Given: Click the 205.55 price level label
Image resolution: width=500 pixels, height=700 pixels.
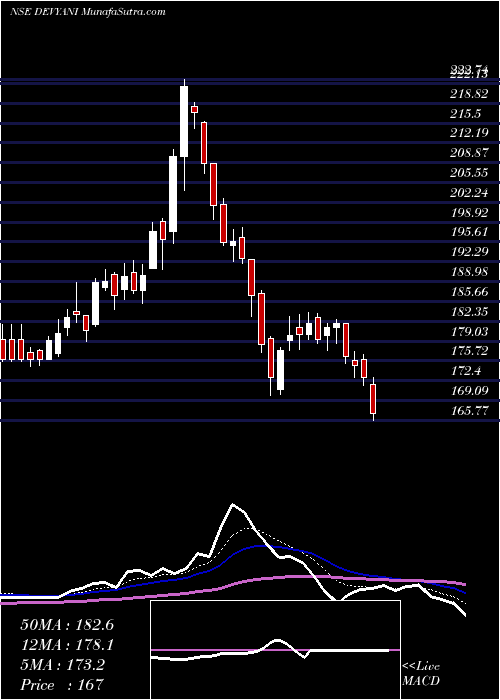Looking at the screenshot, I should [x=469, y=173].
